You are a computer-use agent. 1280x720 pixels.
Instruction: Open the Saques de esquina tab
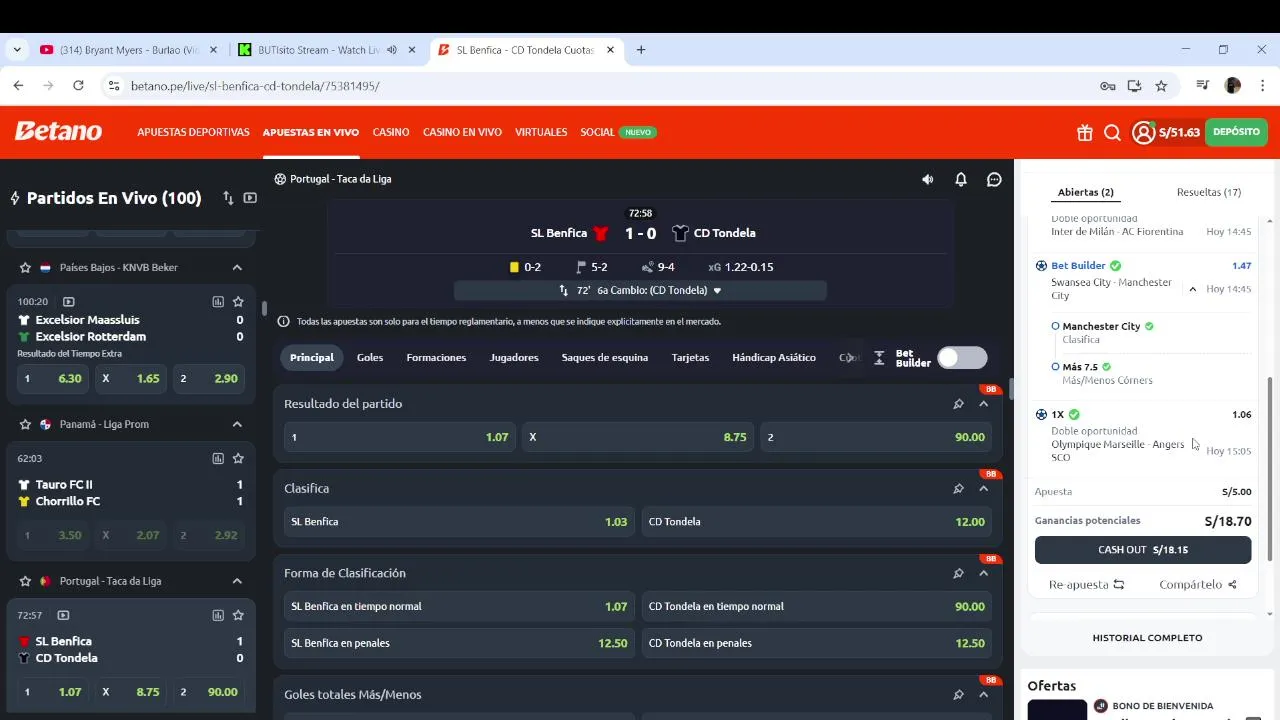point(605,358)
